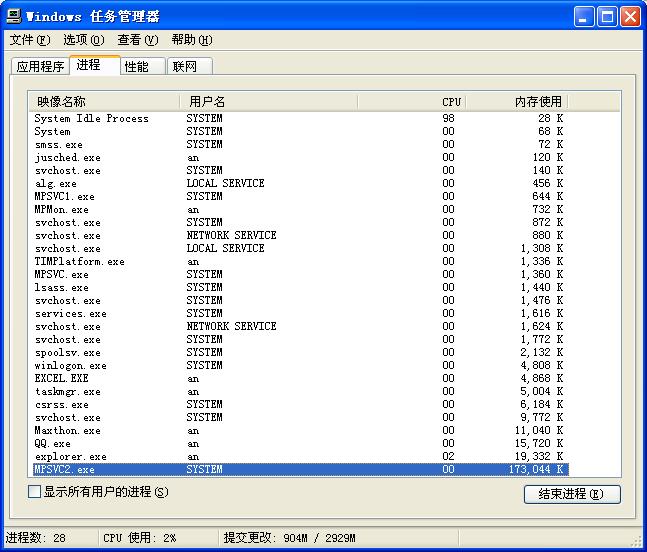The image size is (647, 552).
Task: Click the CPU 使用: 2% status entry
Action: [x=139, y=538]
